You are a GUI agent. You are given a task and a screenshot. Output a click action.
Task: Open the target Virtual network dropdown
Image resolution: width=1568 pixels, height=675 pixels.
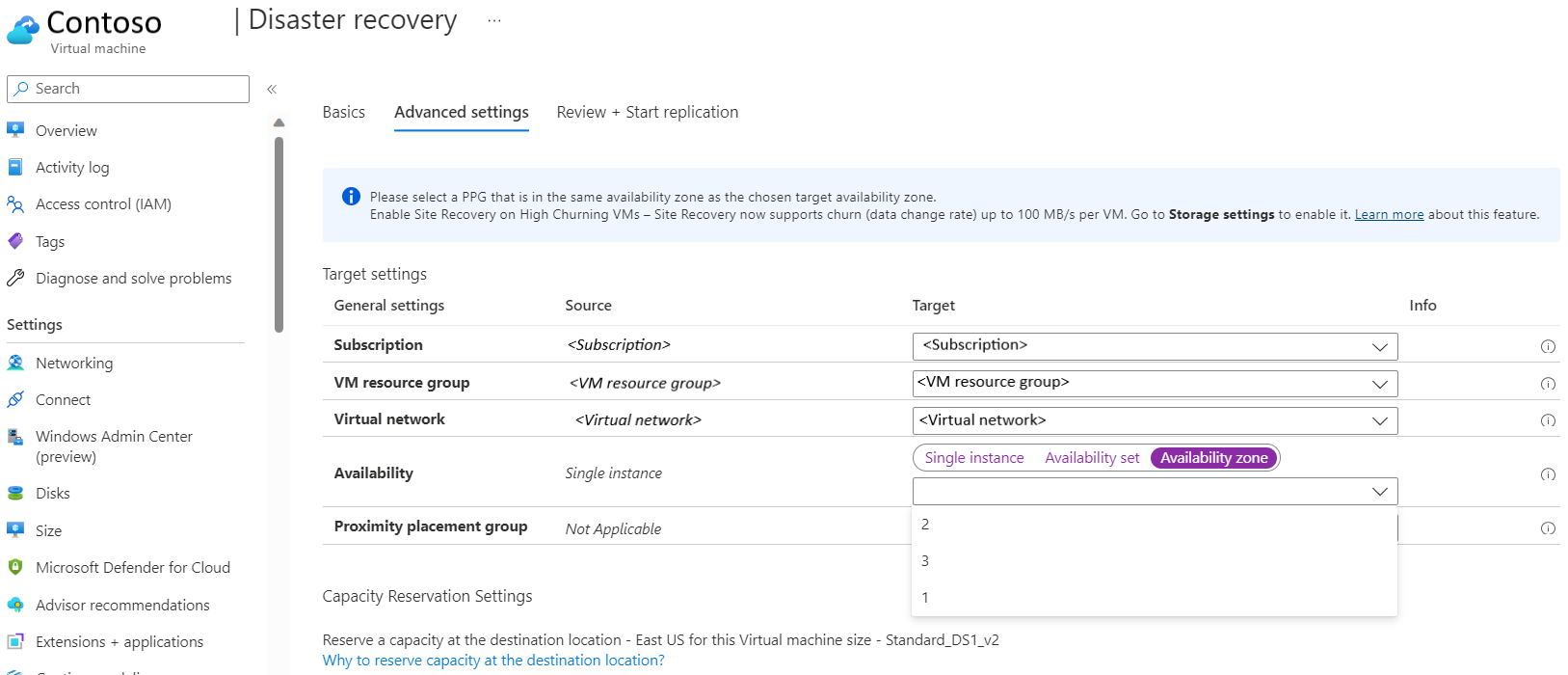tap(1154, 420)
